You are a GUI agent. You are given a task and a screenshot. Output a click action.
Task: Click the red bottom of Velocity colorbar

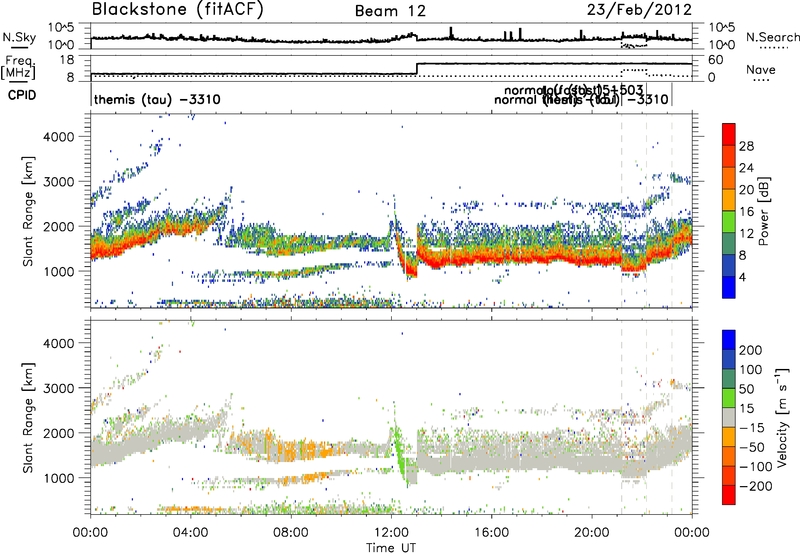click(x=729, y=495)
